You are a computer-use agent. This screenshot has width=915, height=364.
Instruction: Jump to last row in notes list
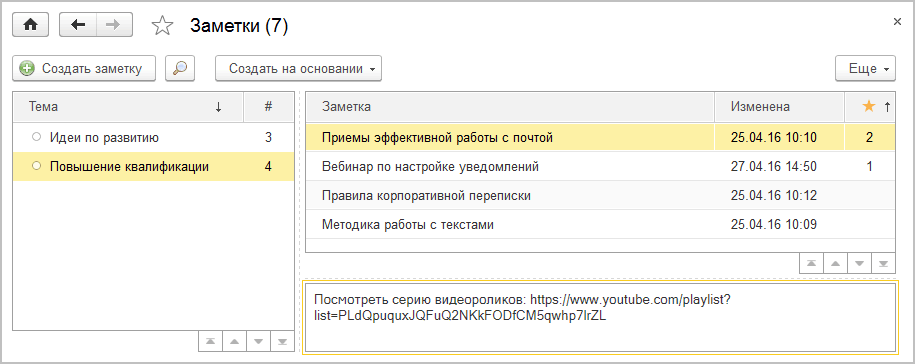[883, 263]
